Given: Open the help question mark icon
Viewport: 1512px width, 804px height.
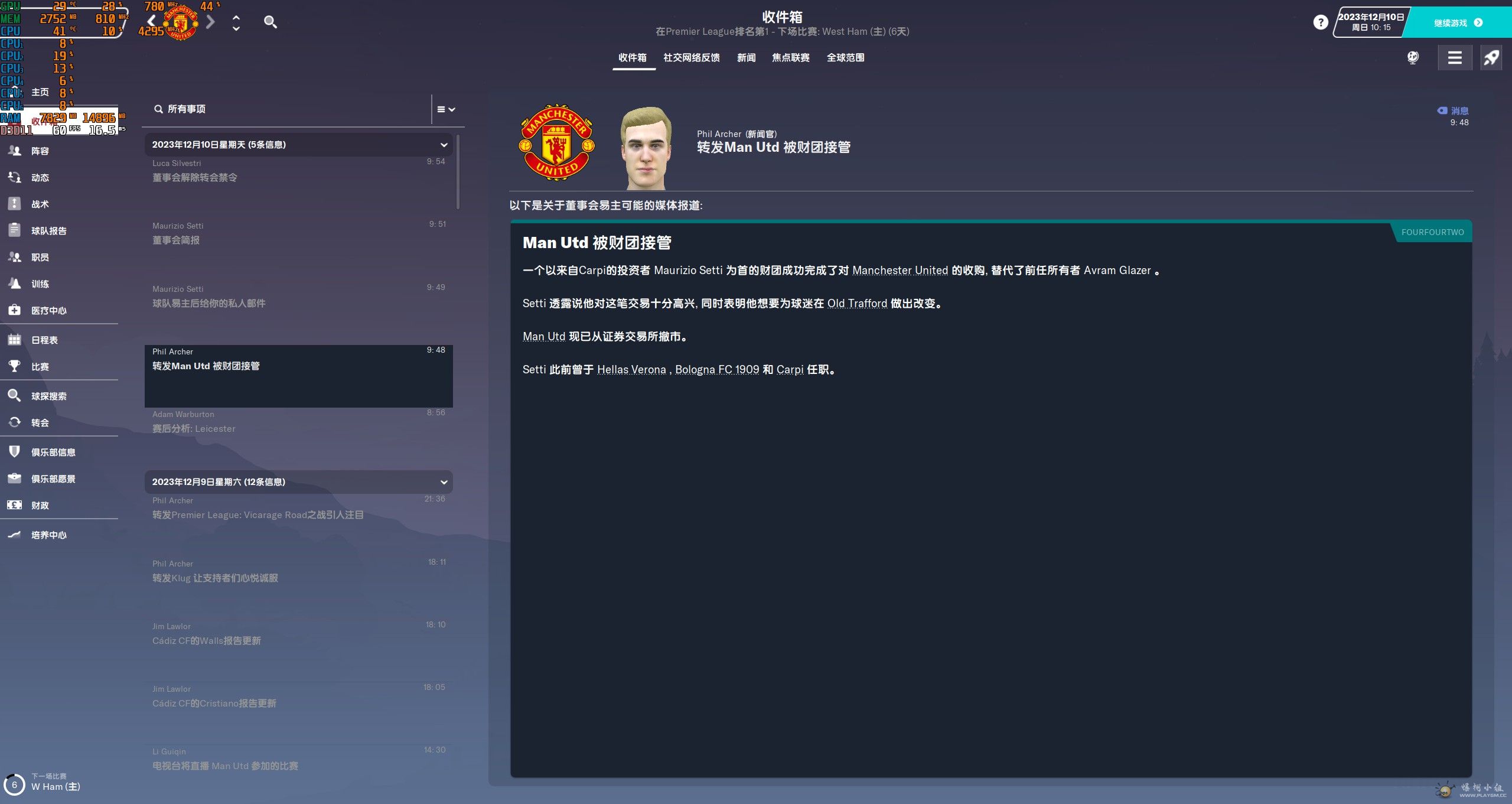Looking at the screenshot, I should (1321, 22).
